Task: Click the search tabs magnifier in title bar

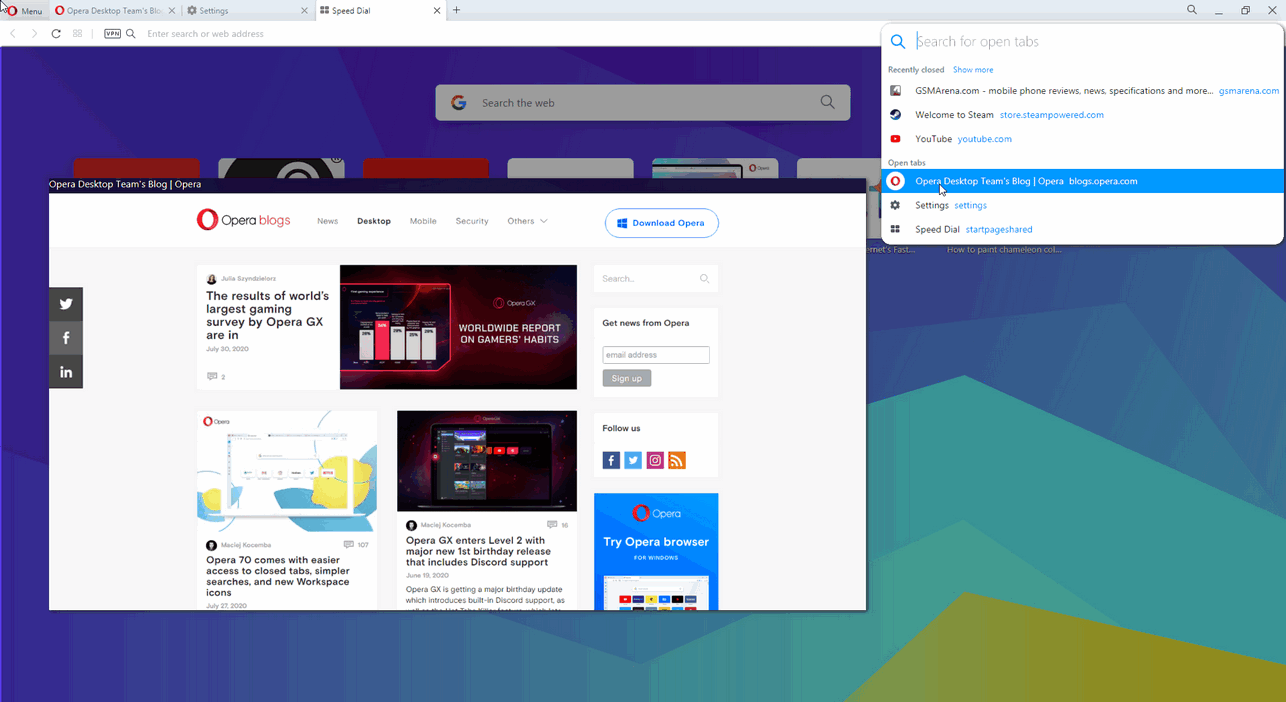Action: pyautogui.click(x=1192, y=10)
